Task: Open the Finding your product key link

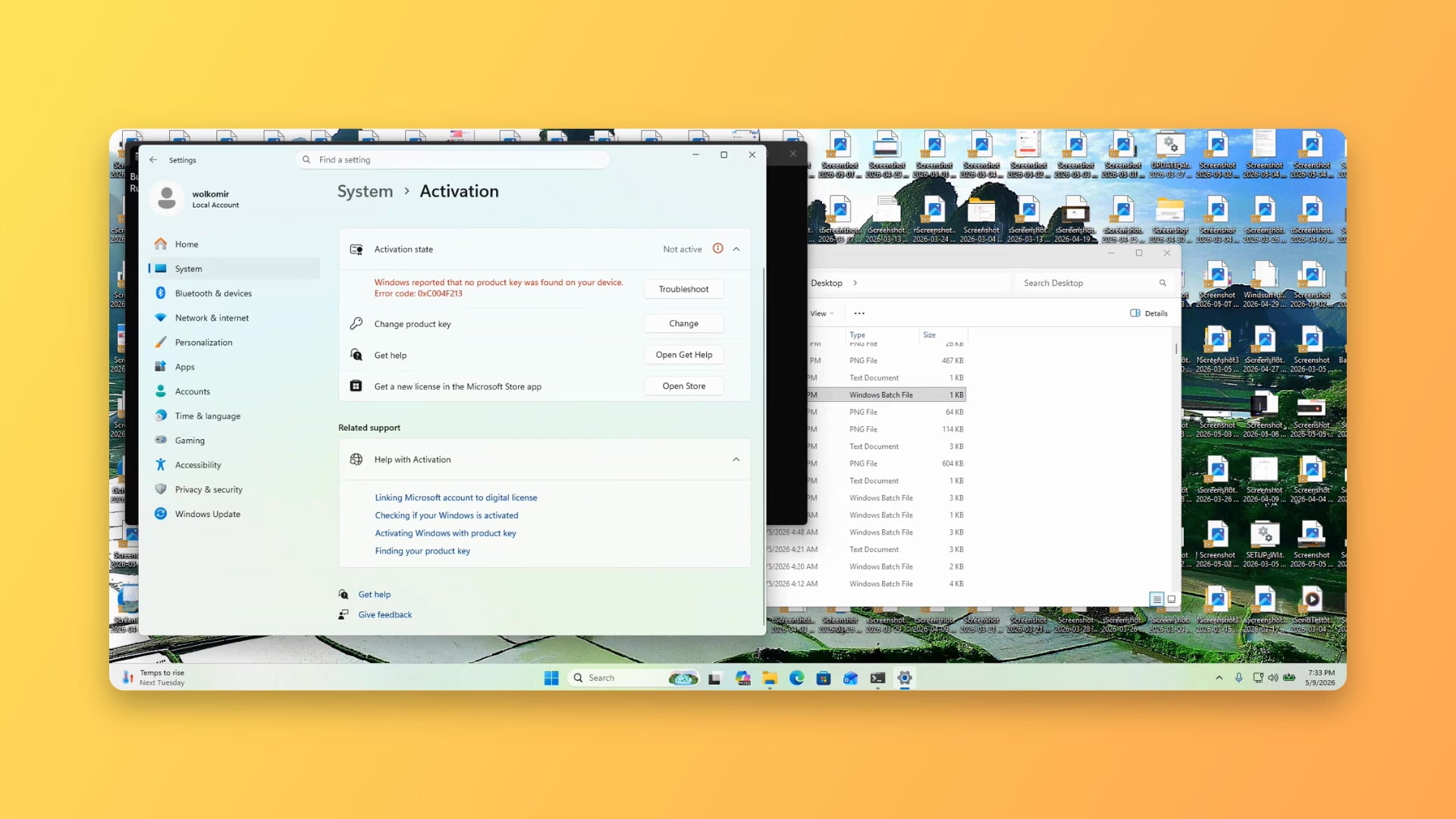Action: click(422, 551)
